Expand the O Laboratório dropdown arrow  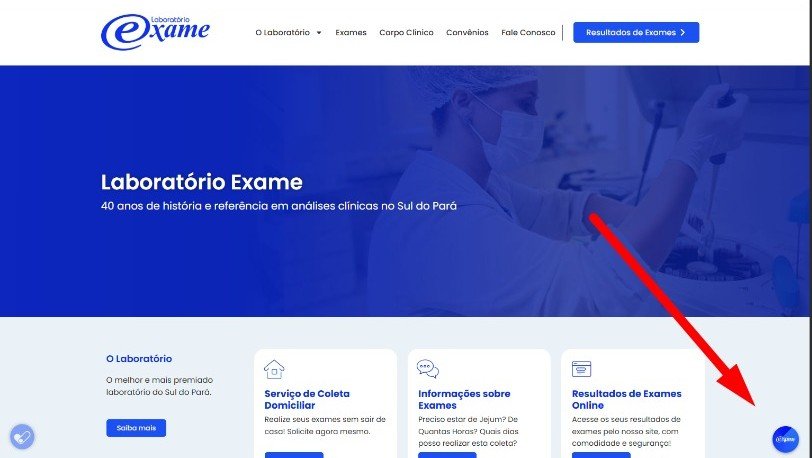click(319, 33)
